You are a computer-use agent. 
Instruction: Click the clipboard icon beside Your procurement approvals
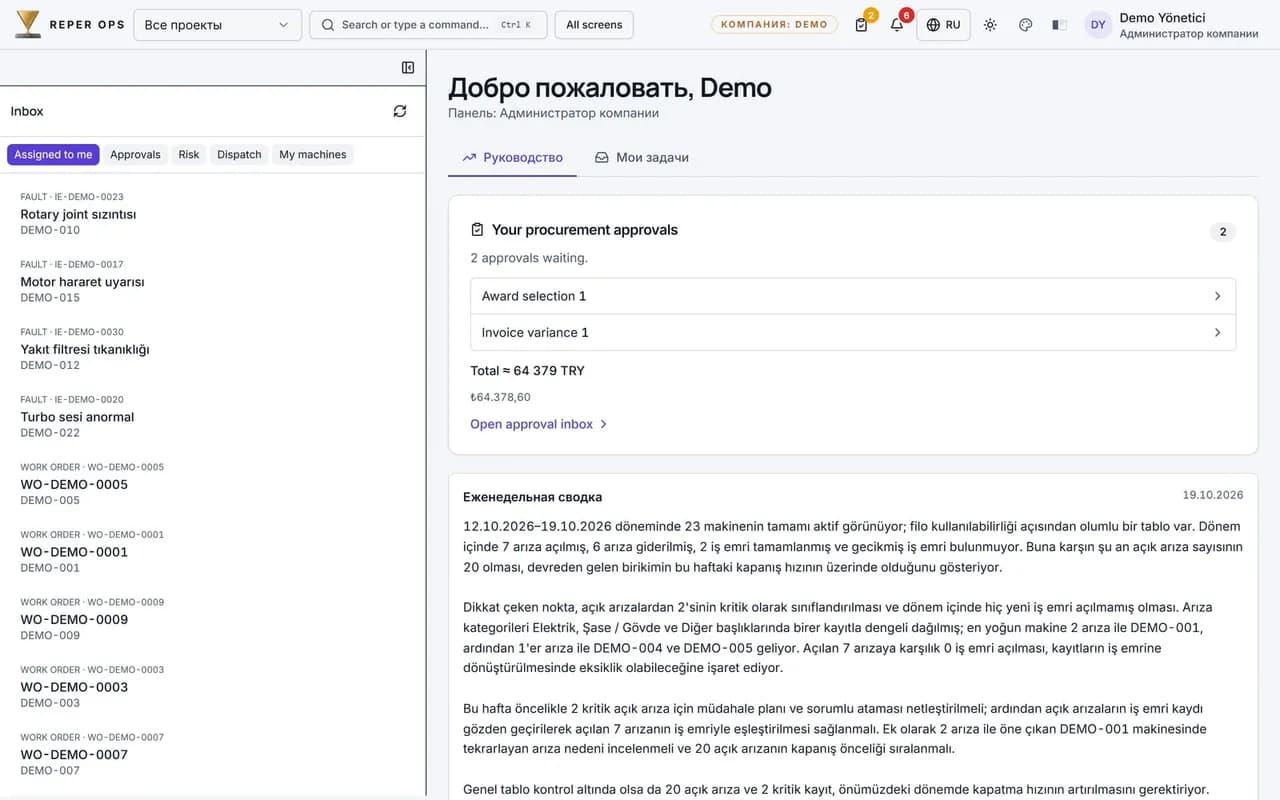[x=477, y=230]
